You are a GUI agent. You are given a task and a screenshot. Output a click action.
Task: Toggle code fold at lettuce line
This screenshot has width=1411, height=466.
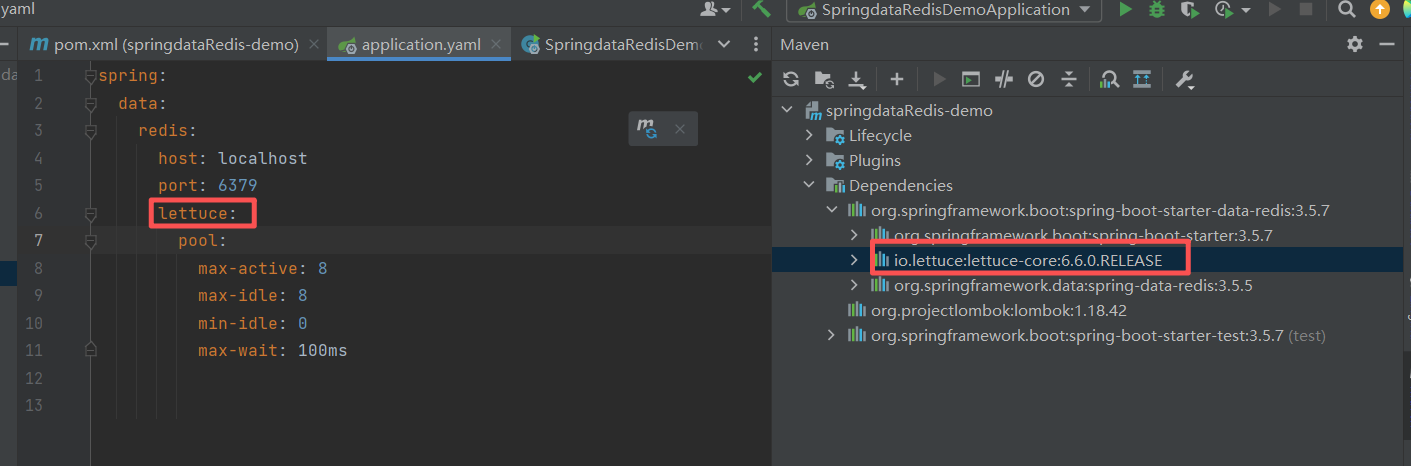pos(91,213)
